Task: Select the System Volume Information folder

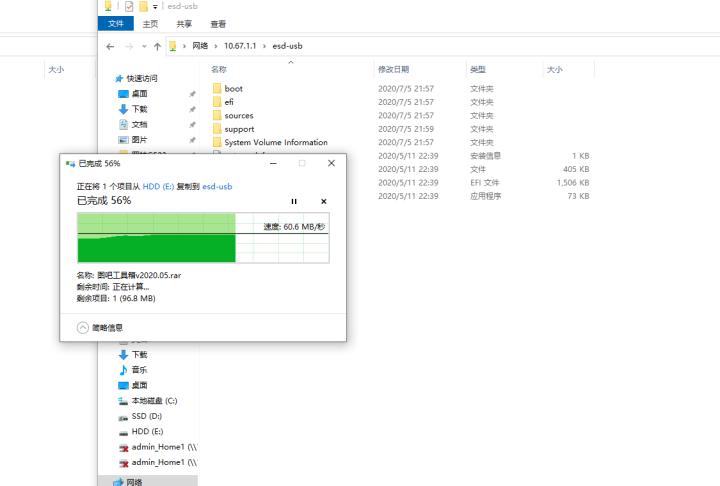Action: coord(275,142)
